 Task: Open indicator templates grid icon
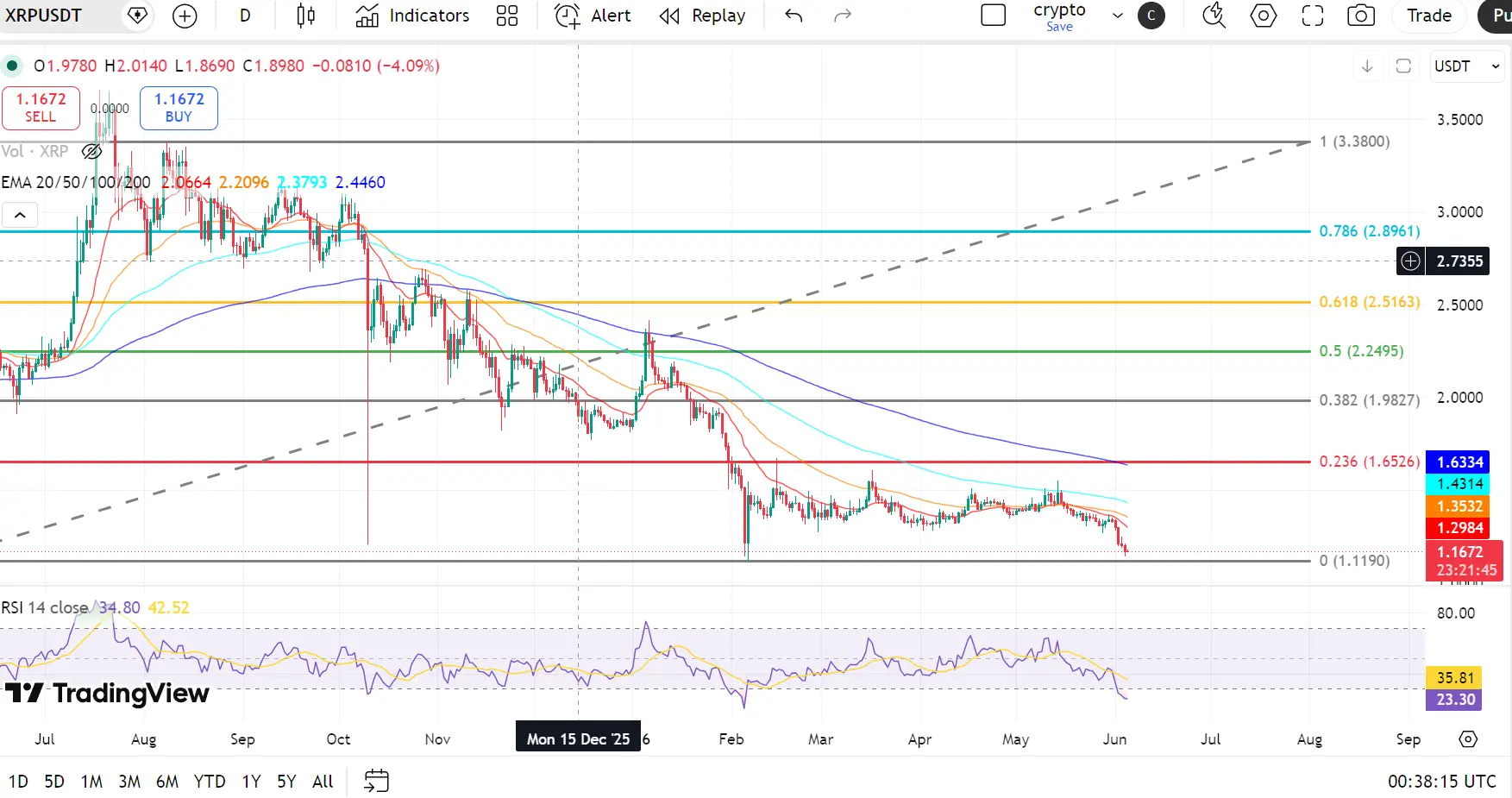tap(507, 16)
